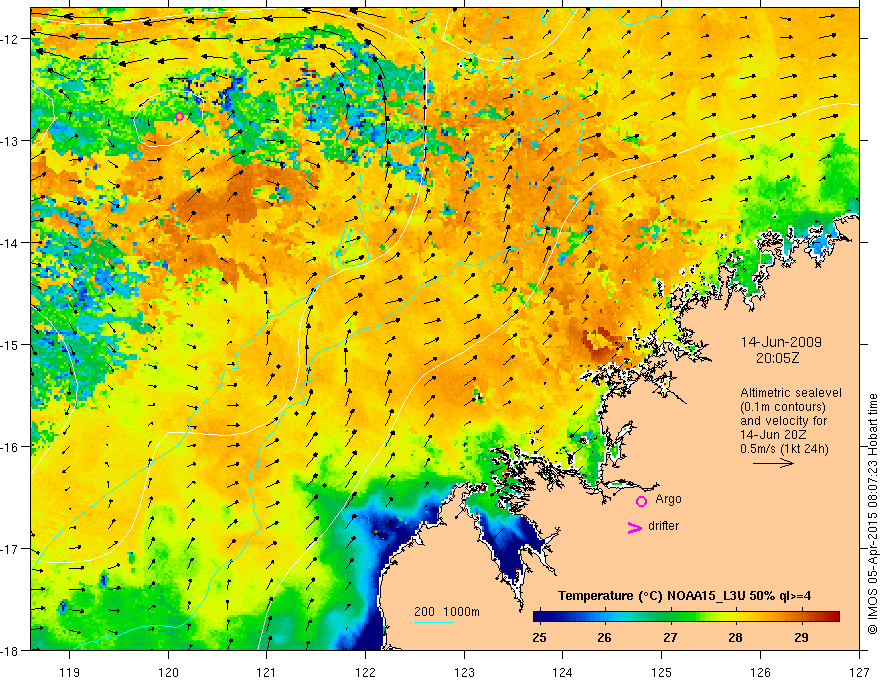Click the latitude axis label -14
880x680 pixels.
pyautogui.click(x=11, y=243)
